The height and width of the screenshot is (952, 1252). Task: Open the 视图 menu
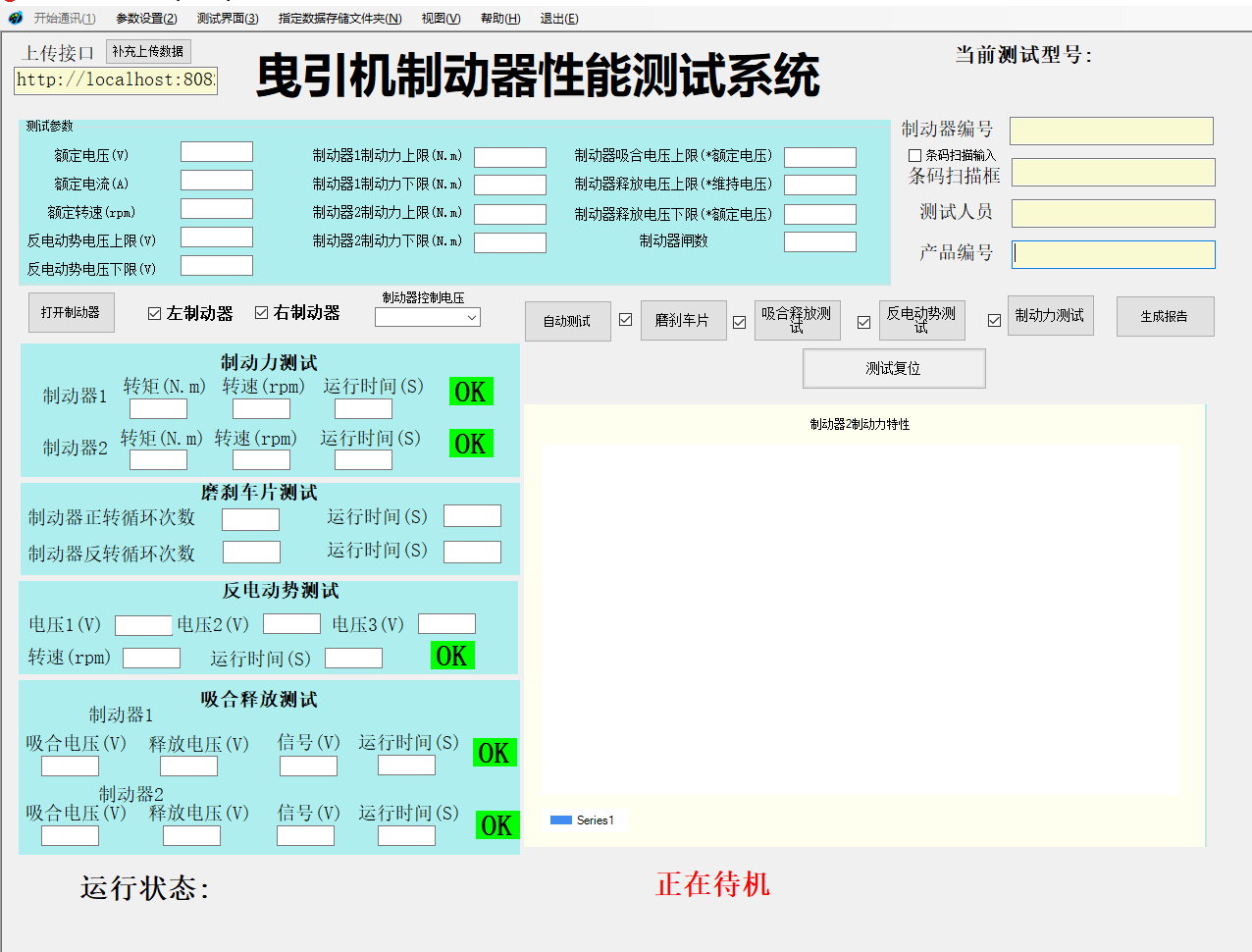tap(439, 18)
